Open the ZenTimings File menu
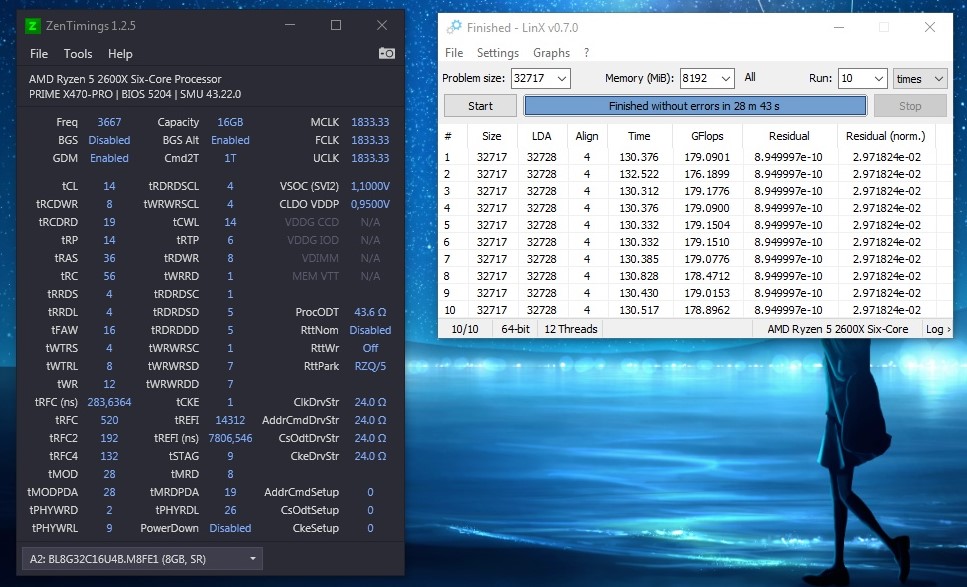Image resolution: width=967 pixels, height=587 pixels. pos(39,54)
